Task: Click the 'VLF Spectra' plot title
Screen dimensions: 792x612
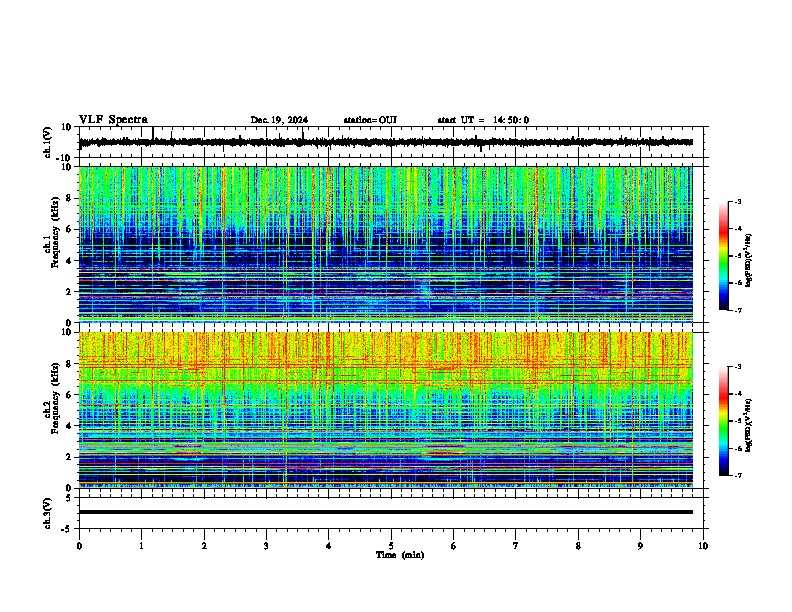Action: [x=113, y=120]
